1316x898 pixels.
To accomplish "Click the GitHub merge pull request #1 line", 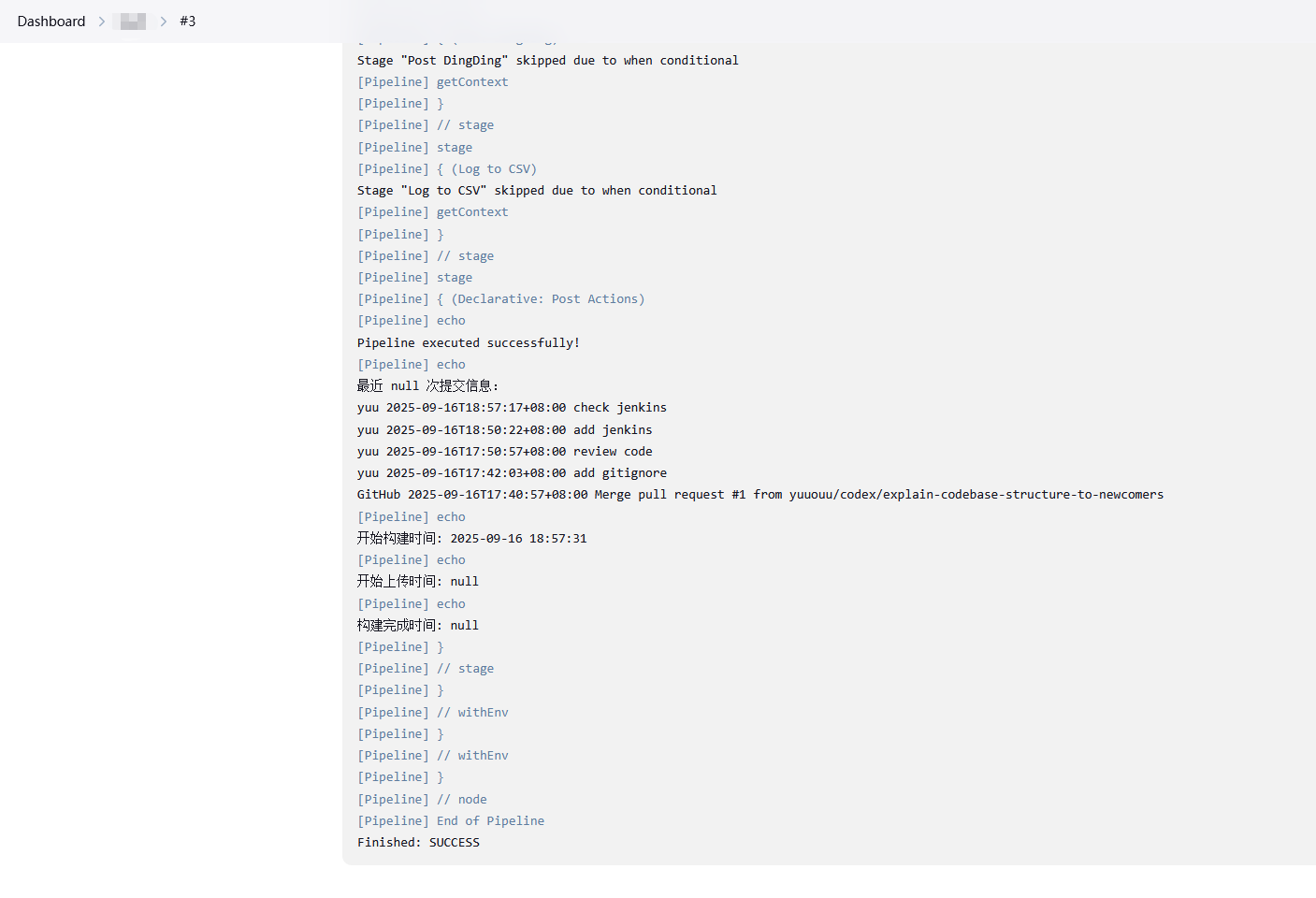I will (x=759, y=495).
